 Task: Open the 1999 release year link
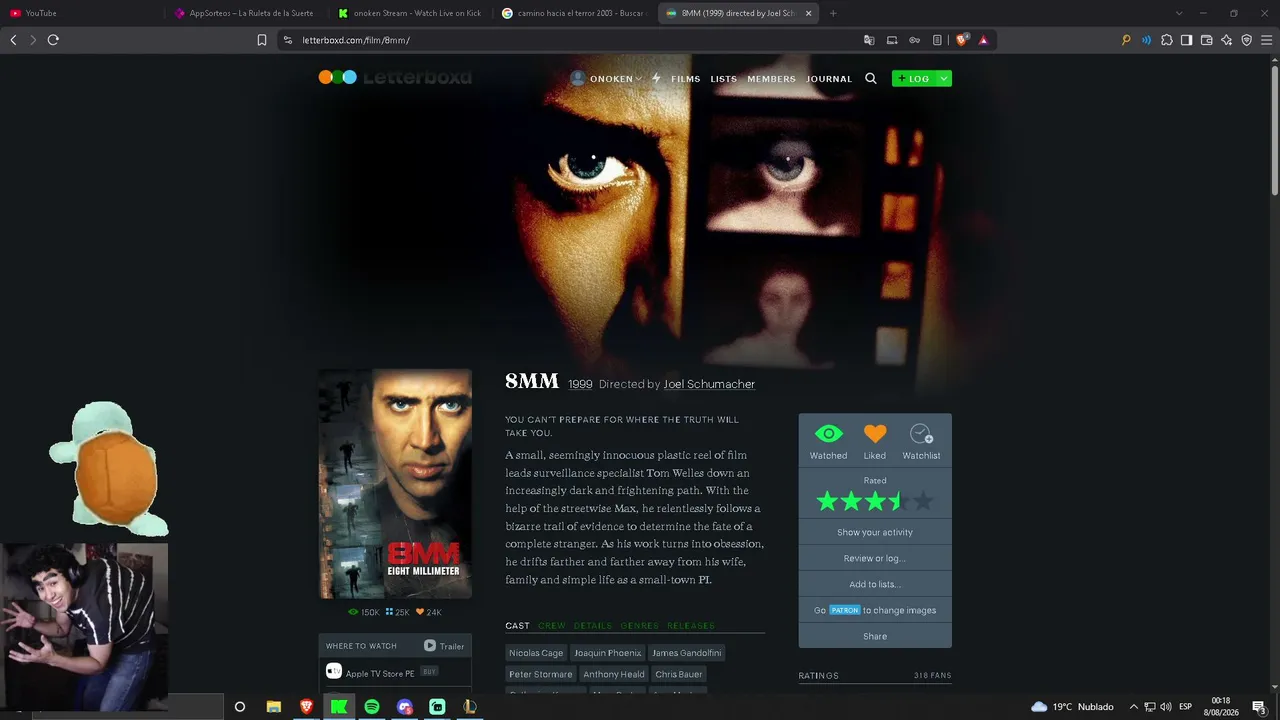[x=580, y=384]
